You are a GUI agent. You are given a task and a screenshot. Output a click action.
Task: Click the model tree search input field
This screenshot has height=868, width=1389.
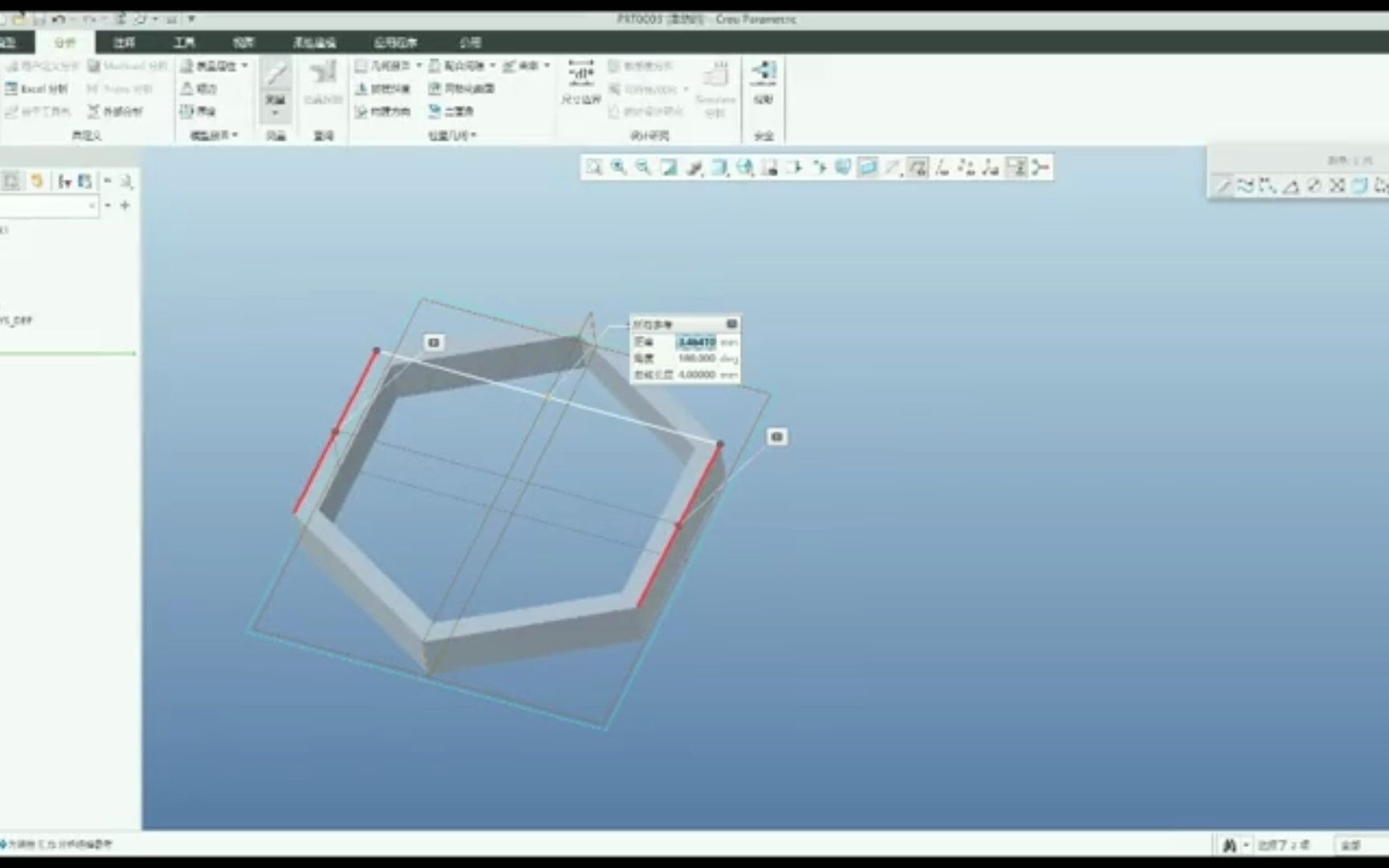click(48, 206)
